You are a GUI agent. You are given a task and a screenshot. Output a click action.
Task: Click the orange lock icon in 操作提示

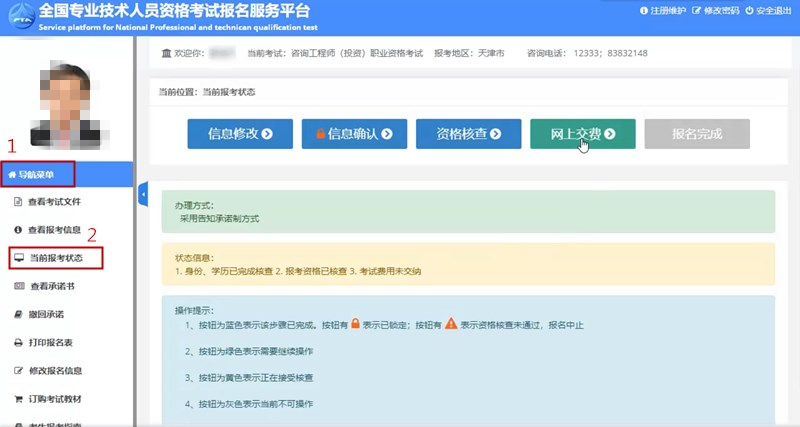356,323
